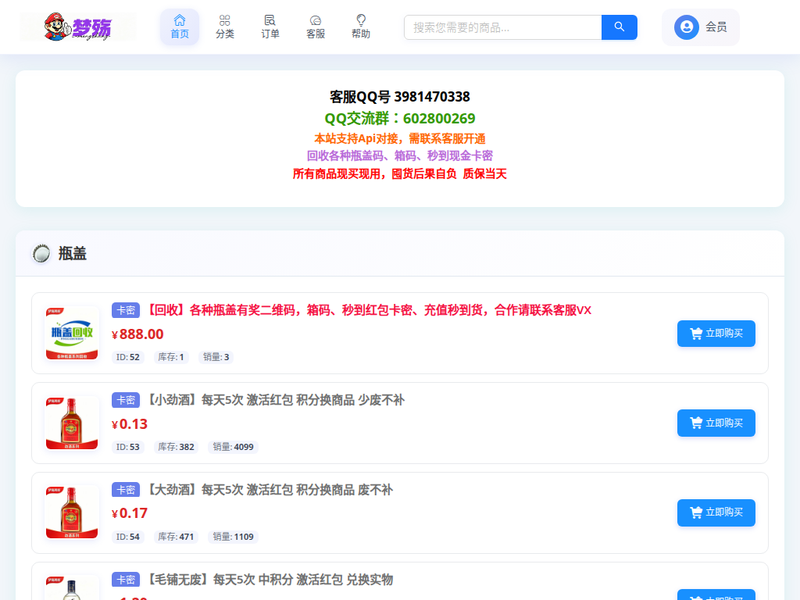Open the 小劲酒 bottle thumbnail
Viewport: 800px width, 600px height.
coord(72,423)
